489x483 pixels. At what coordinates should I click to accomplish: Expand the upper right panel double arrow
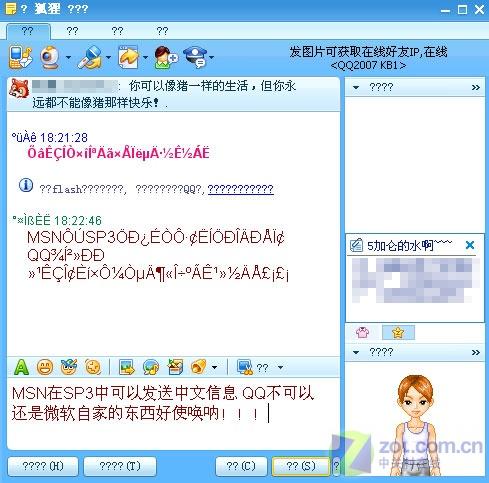pyautogui.click(x=476, y=88)
